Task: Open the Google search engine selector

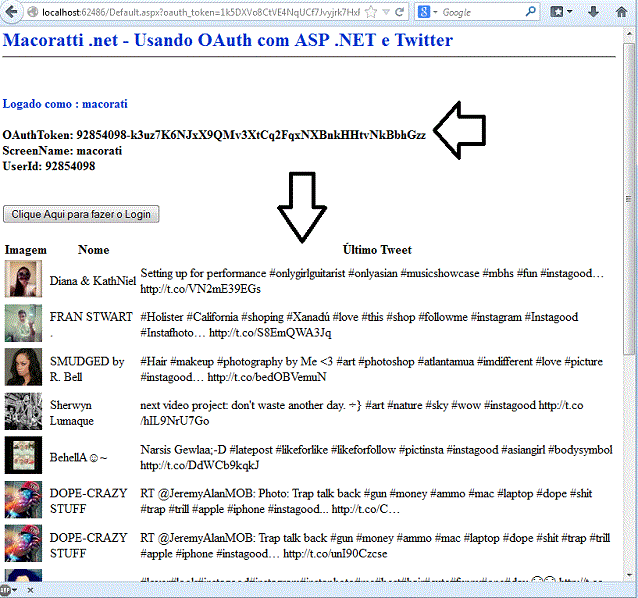Action: click(427, 12)
